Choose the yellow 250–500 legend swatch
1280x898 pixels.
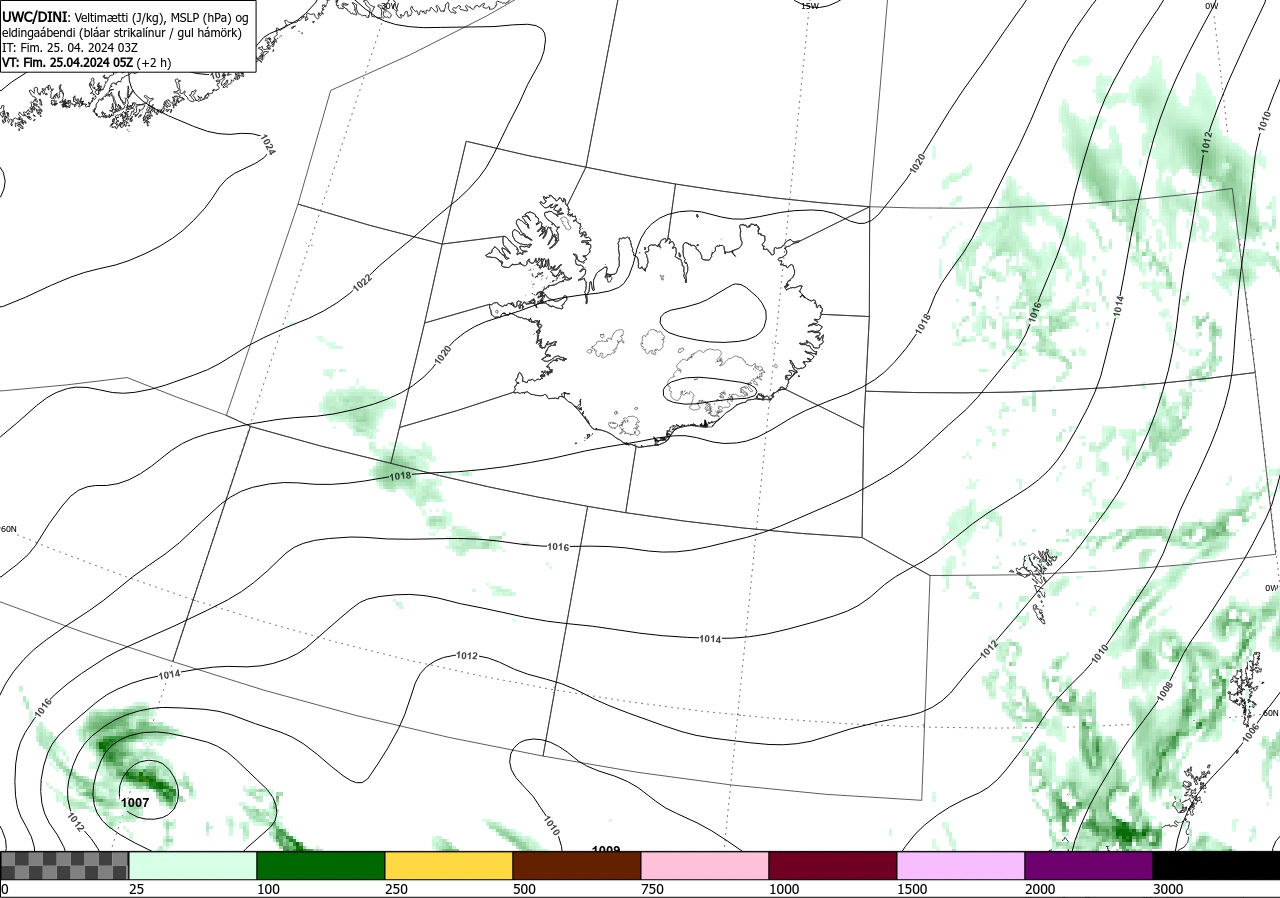(449, 865)
